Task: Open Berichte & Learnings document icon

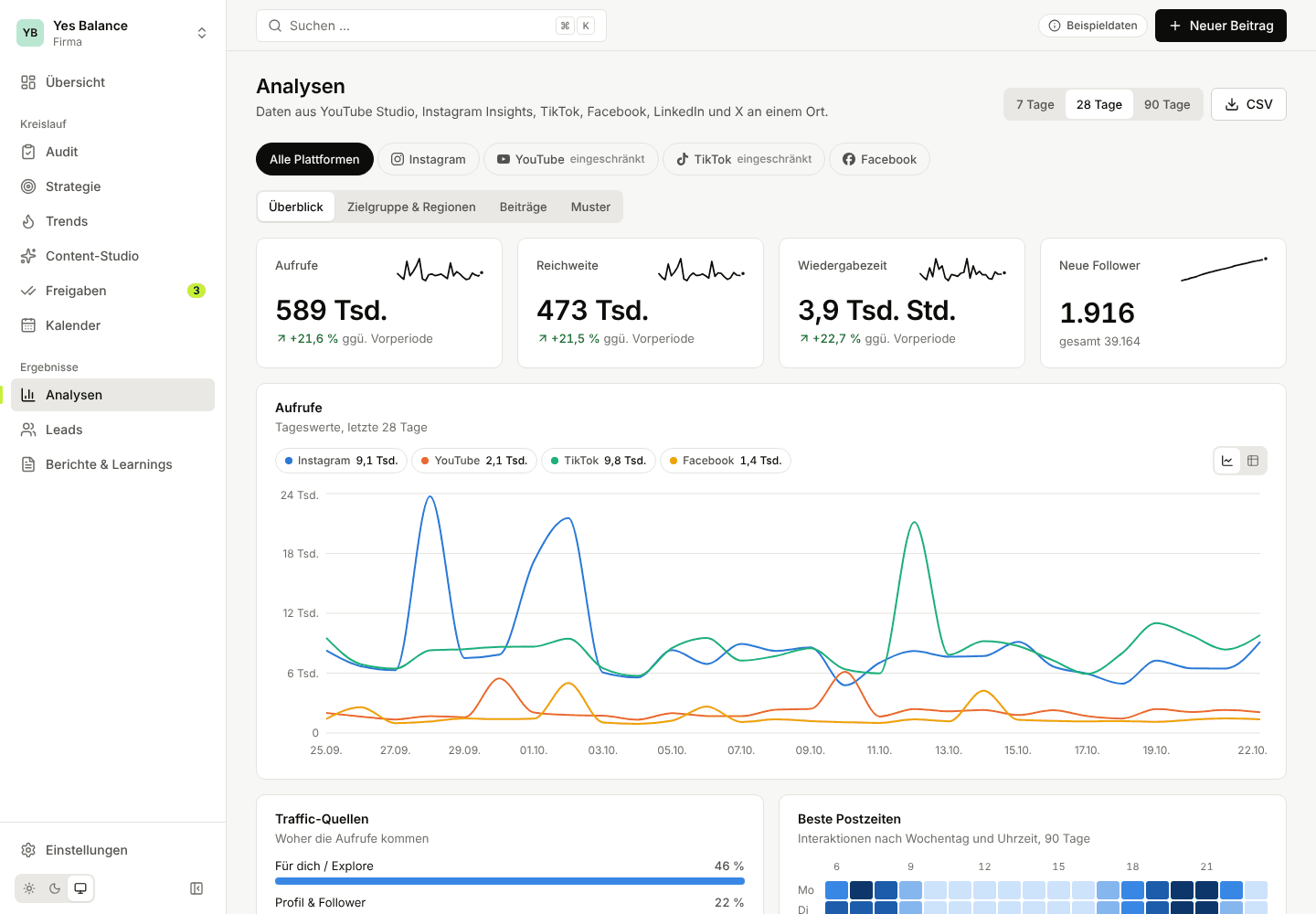Action: pos(28,464)
